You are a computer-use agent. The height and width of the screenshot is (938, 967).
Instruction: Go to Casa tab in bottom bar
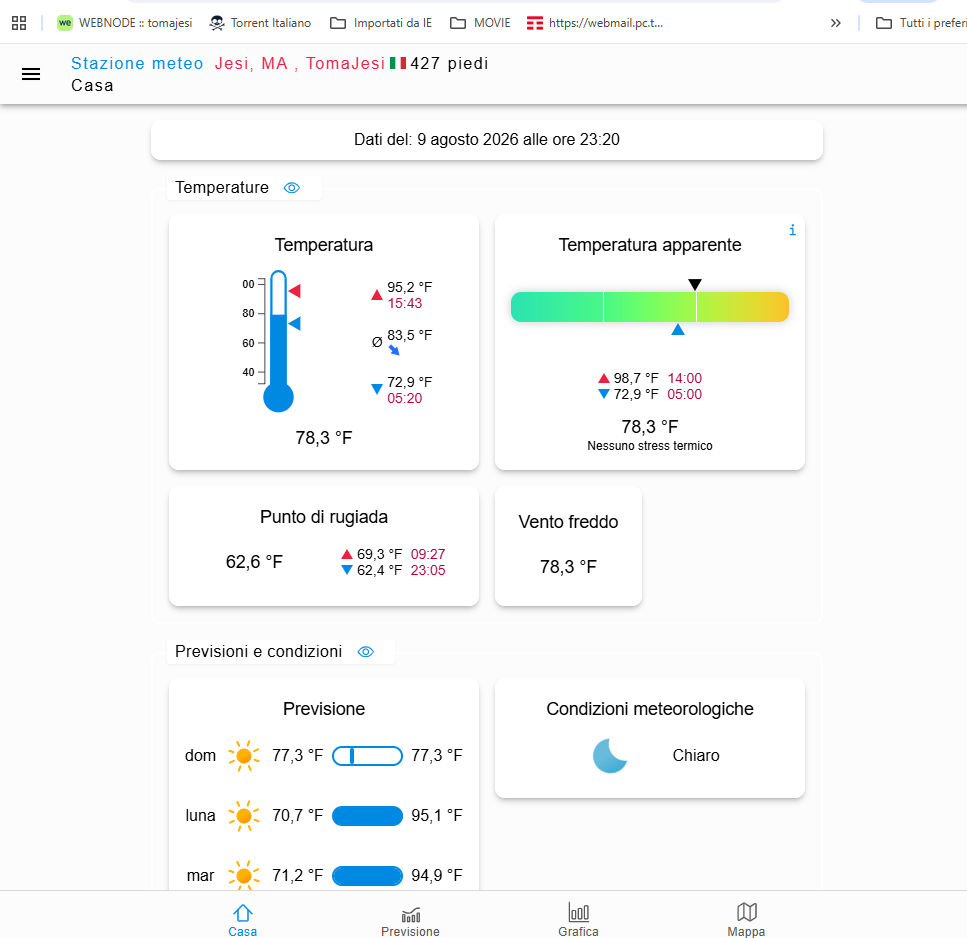pyautogui.click(x=242, y=920)
